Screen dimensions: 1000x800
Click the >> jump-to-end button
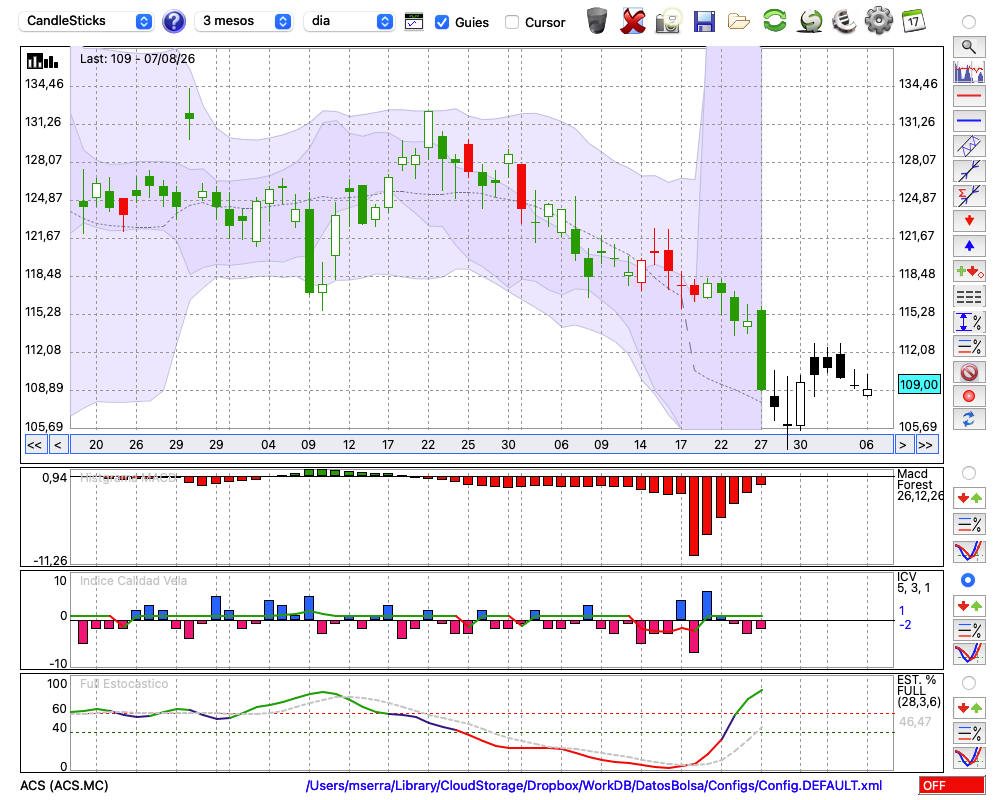pos(927,445)
